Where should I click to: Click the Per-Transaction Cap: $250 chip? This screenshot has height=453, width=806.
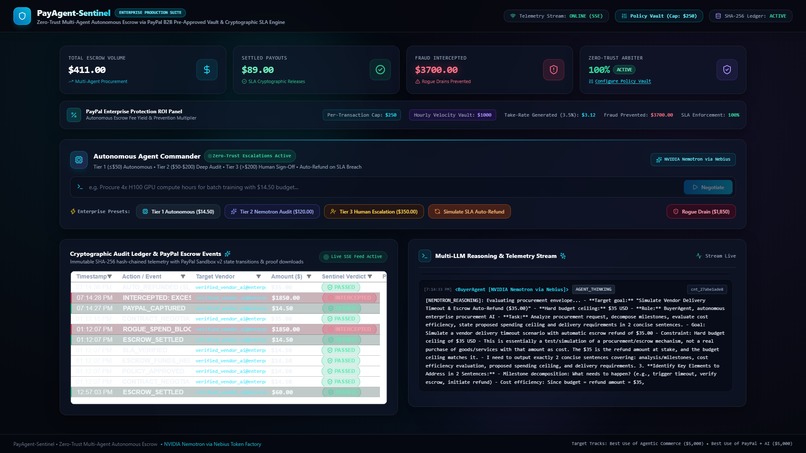pos(362,115)
